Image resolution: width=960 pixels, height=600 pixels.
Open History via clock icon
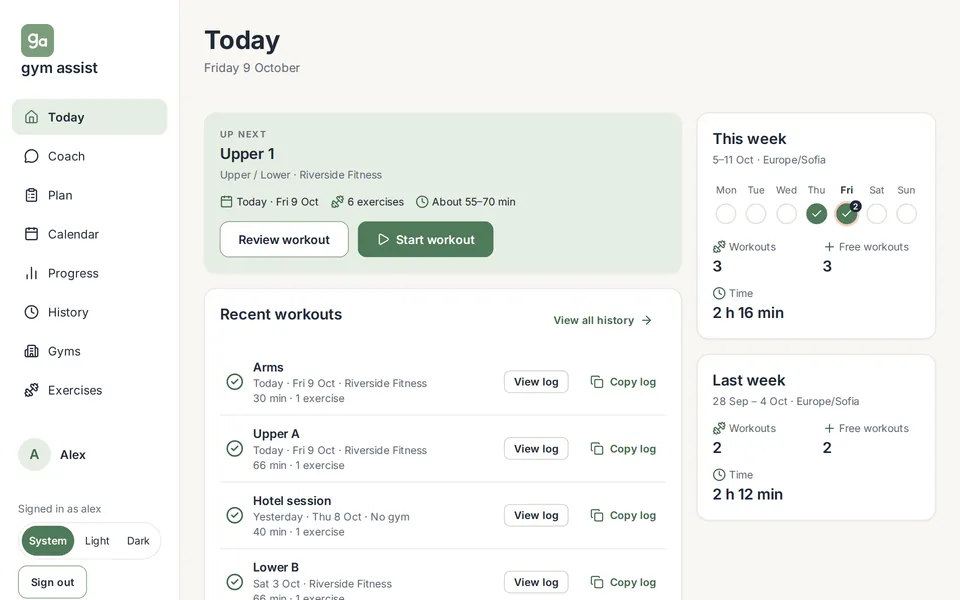pos(31,312)
